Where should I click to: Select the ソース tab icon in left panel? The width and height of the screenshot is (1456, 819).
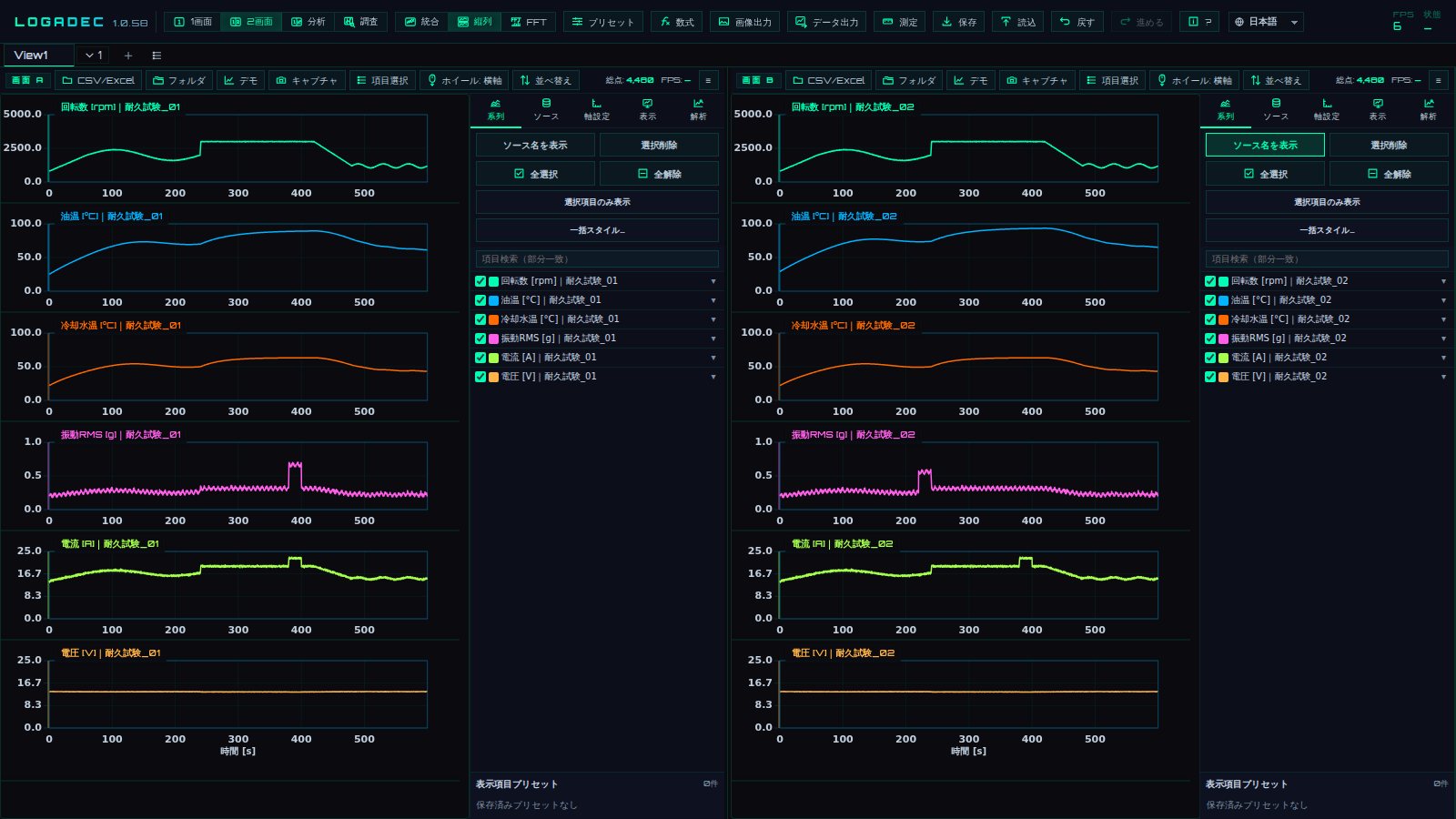546,109
